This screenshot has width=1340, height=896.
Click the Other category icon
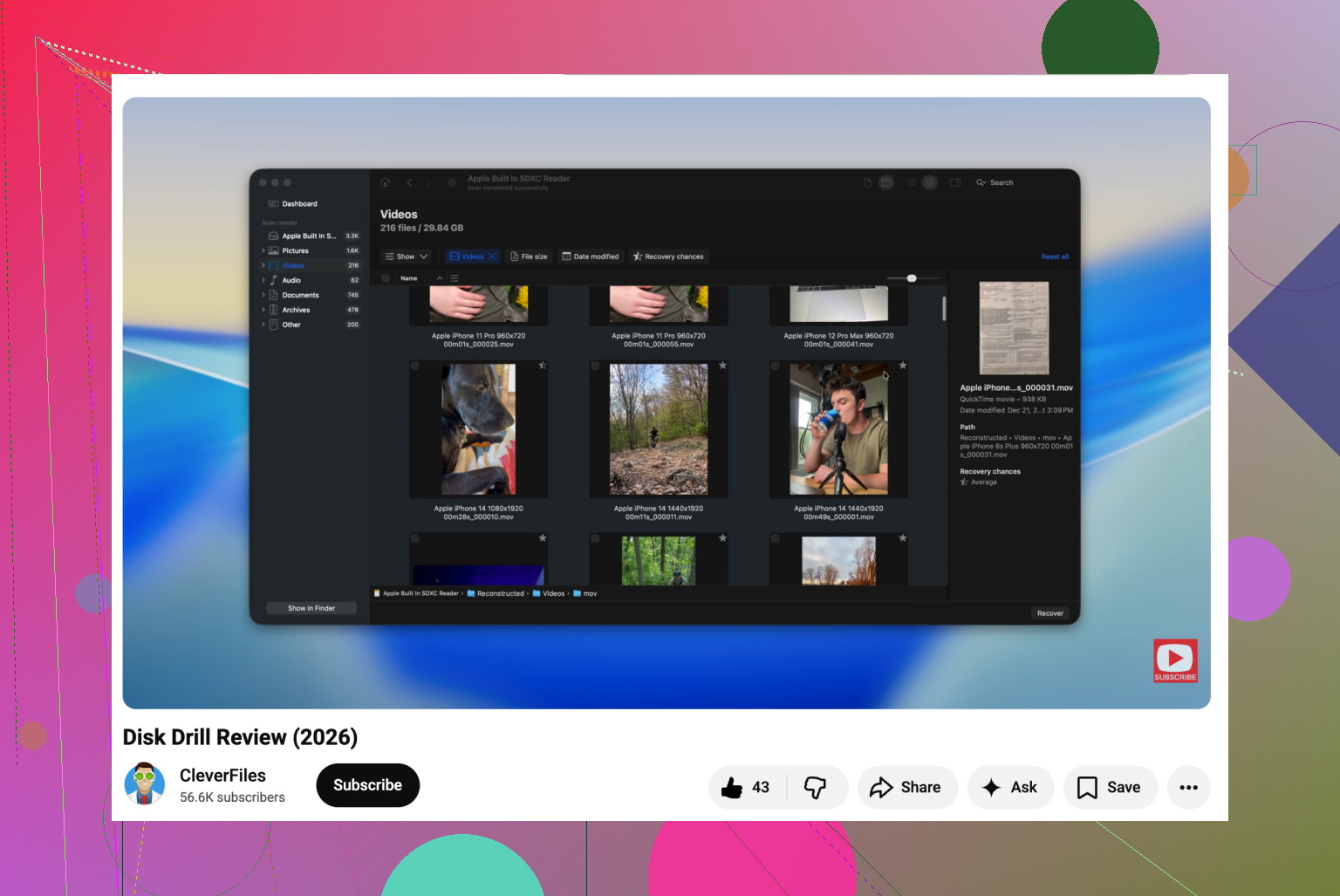[273, 325]
